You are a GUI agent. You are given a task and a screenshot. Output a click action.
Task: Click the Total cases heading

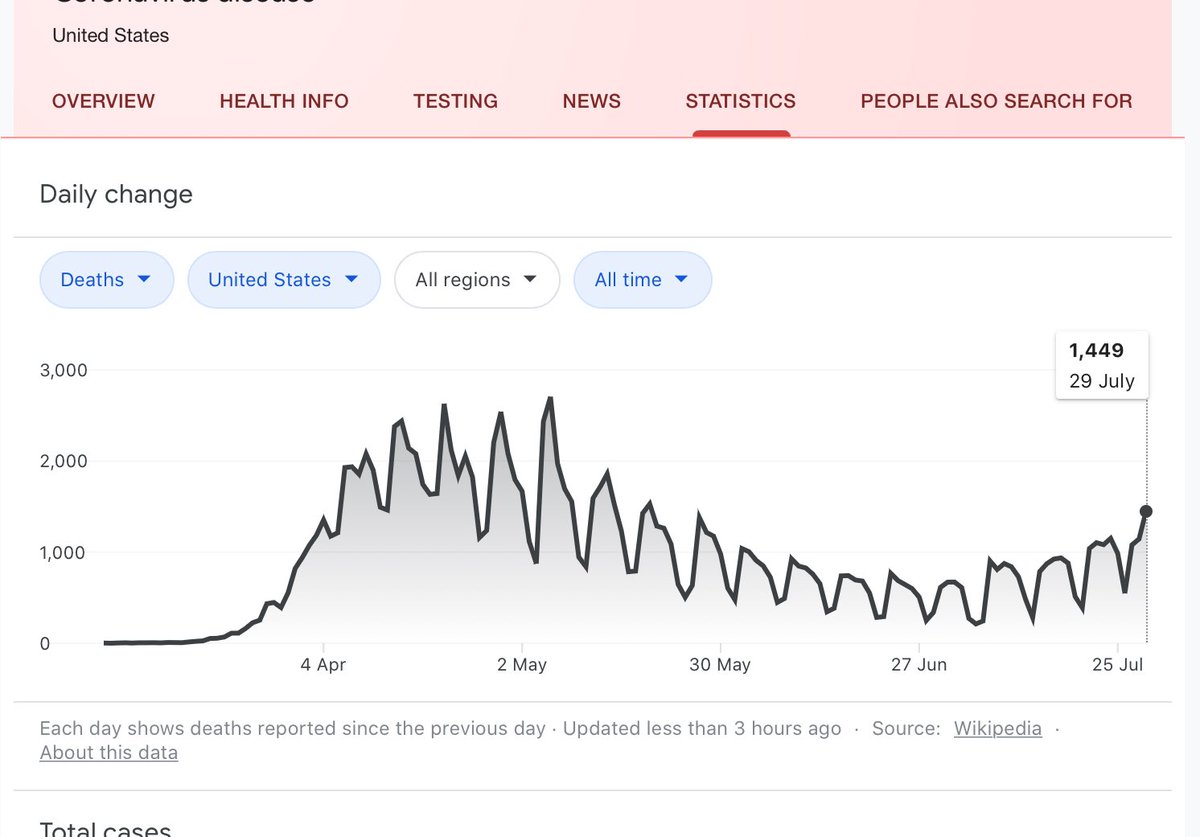coord(105,829)
